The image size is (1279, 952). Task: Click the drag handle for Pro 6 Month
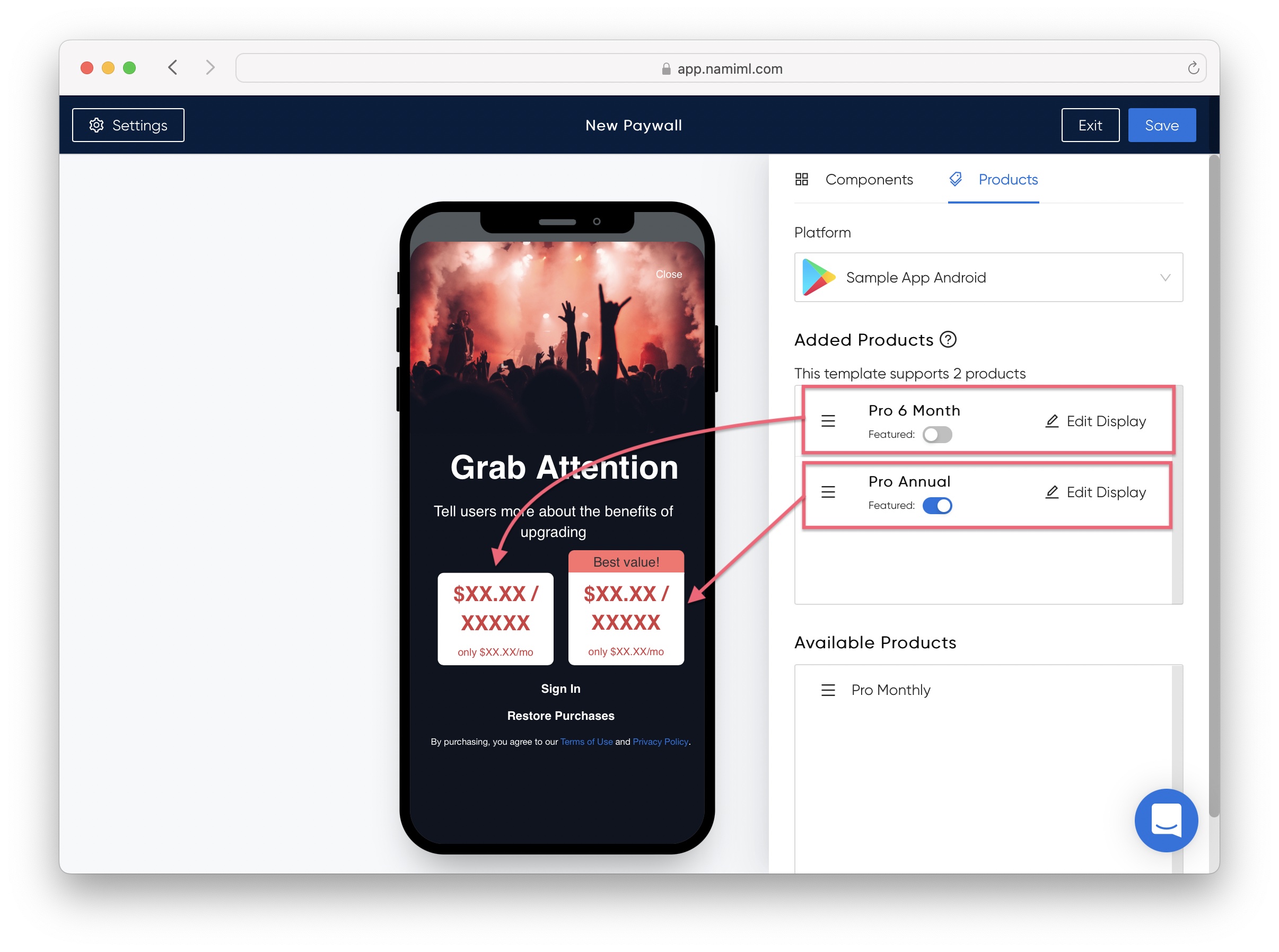pos(828,421)
